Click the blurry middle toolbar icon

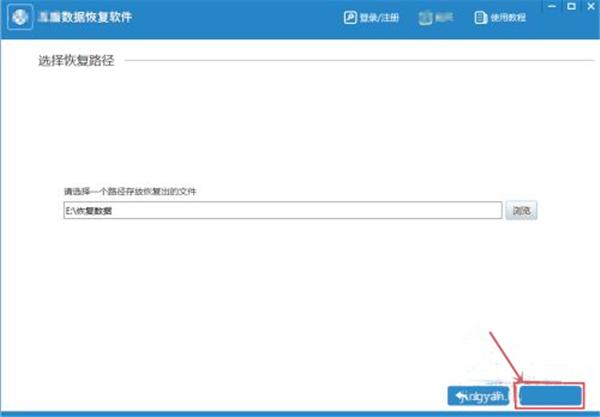click(425, 18)
